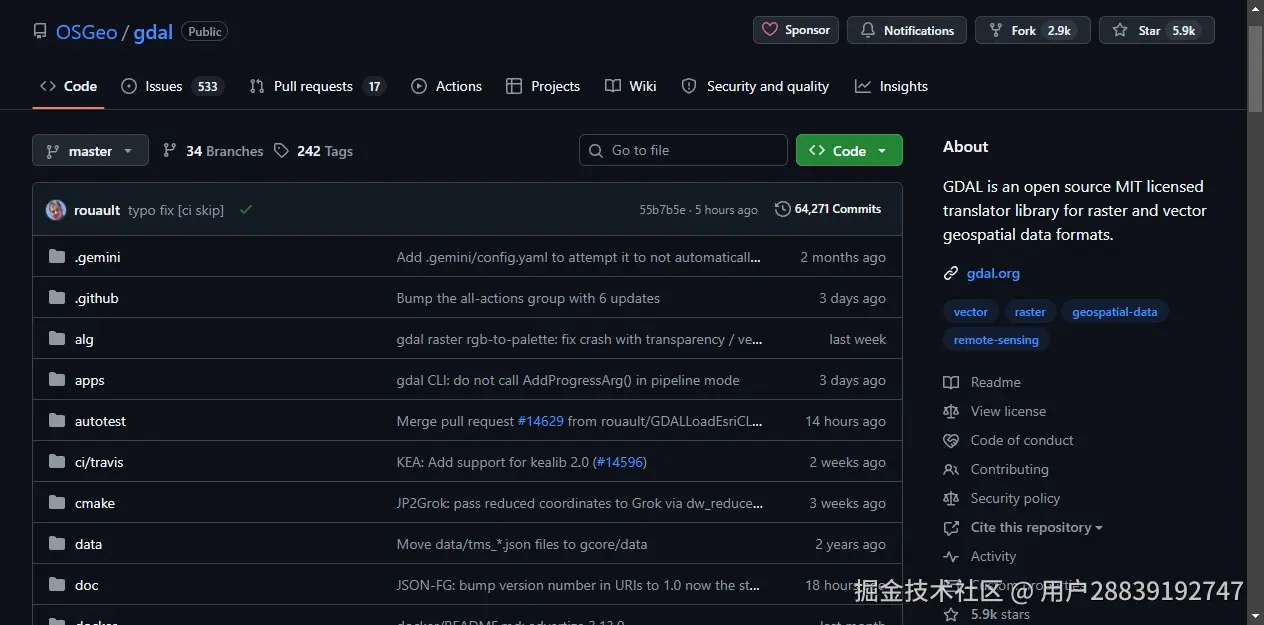Open pull request #14596 link
Screen dimensions: 1264x625
(x=619, y=462)
